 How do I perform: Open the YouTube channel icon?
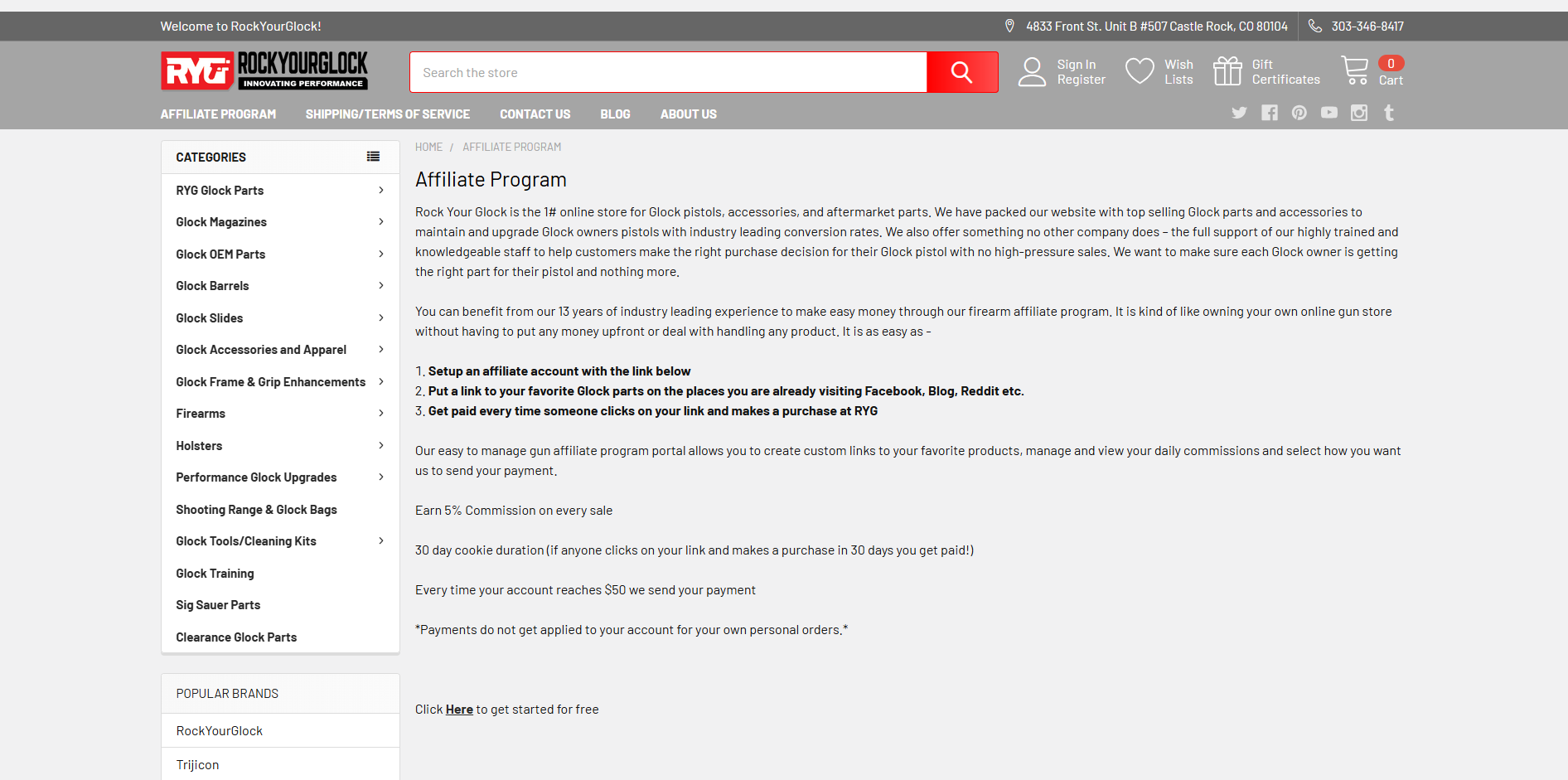(1328, 113)
